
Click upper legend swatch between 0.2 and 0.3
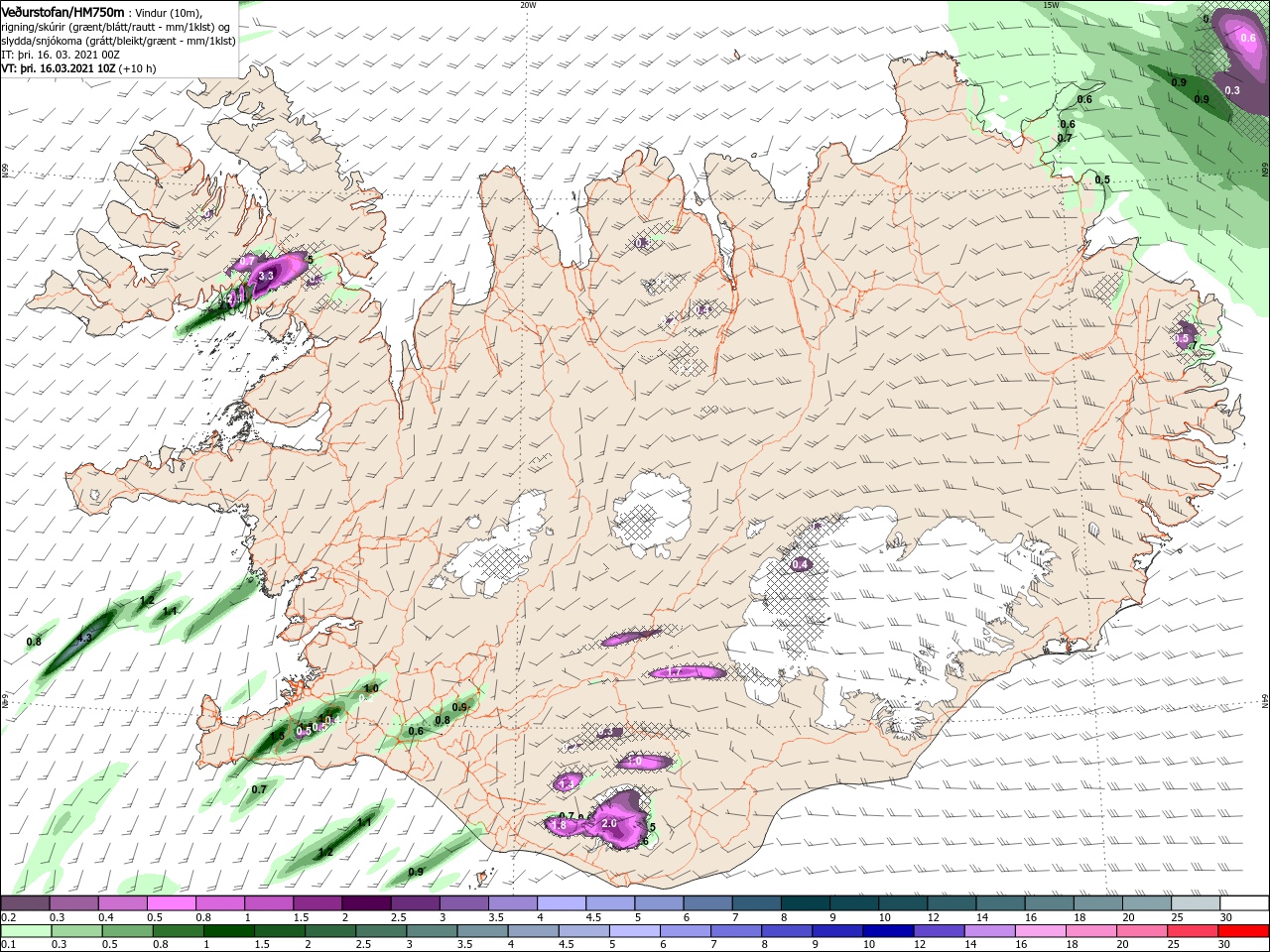pyautogui.click(x=25, y=903)
